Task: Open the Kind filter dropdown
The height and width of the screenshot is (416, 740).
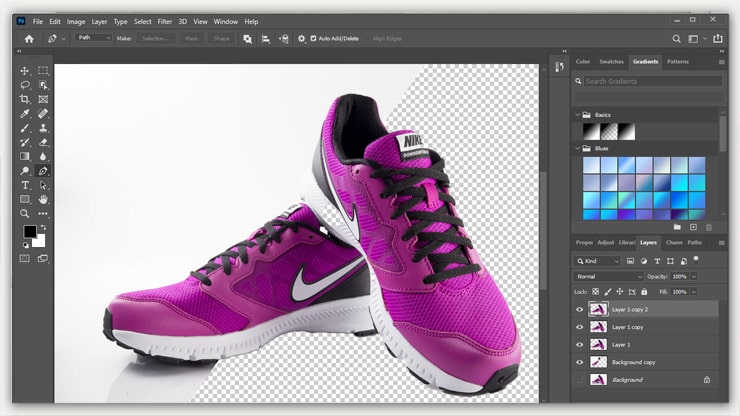Action: (x=597, y=261)
